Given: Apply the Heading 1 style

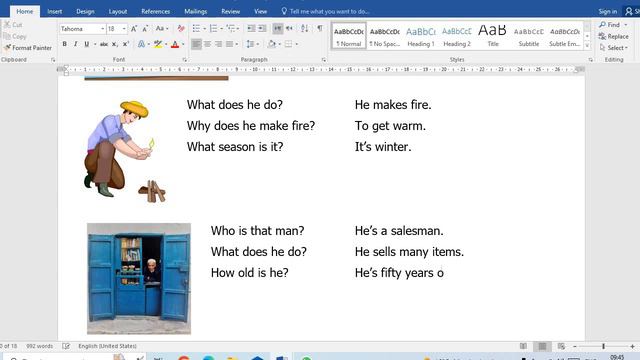Looking at the screenshot, I should [421, 36].
